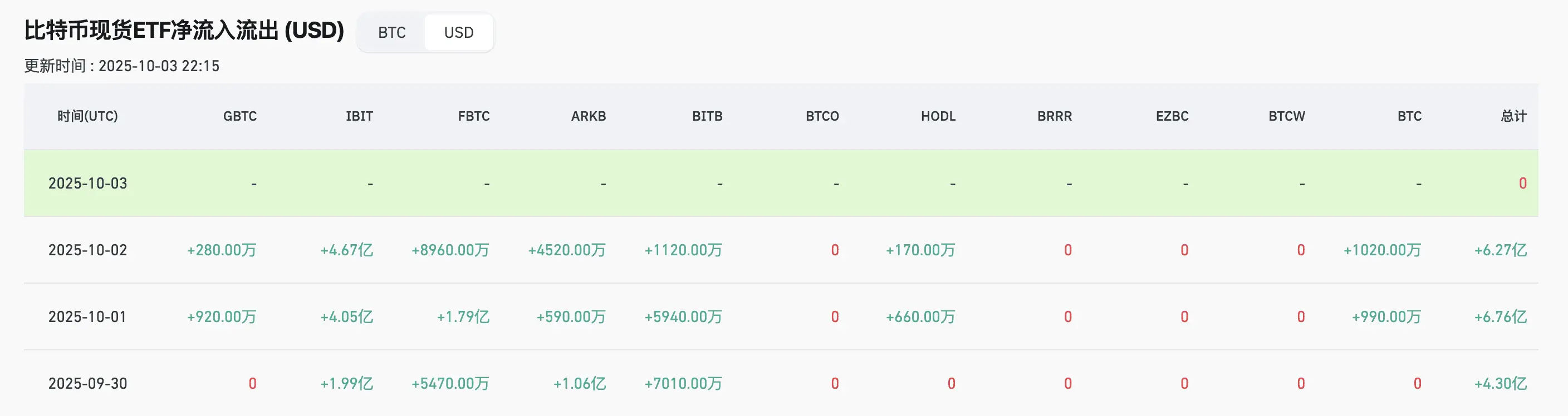Click the +4.05亿 IBIT inflow value
1568x416 pixels.
click(x=346, y=317)
